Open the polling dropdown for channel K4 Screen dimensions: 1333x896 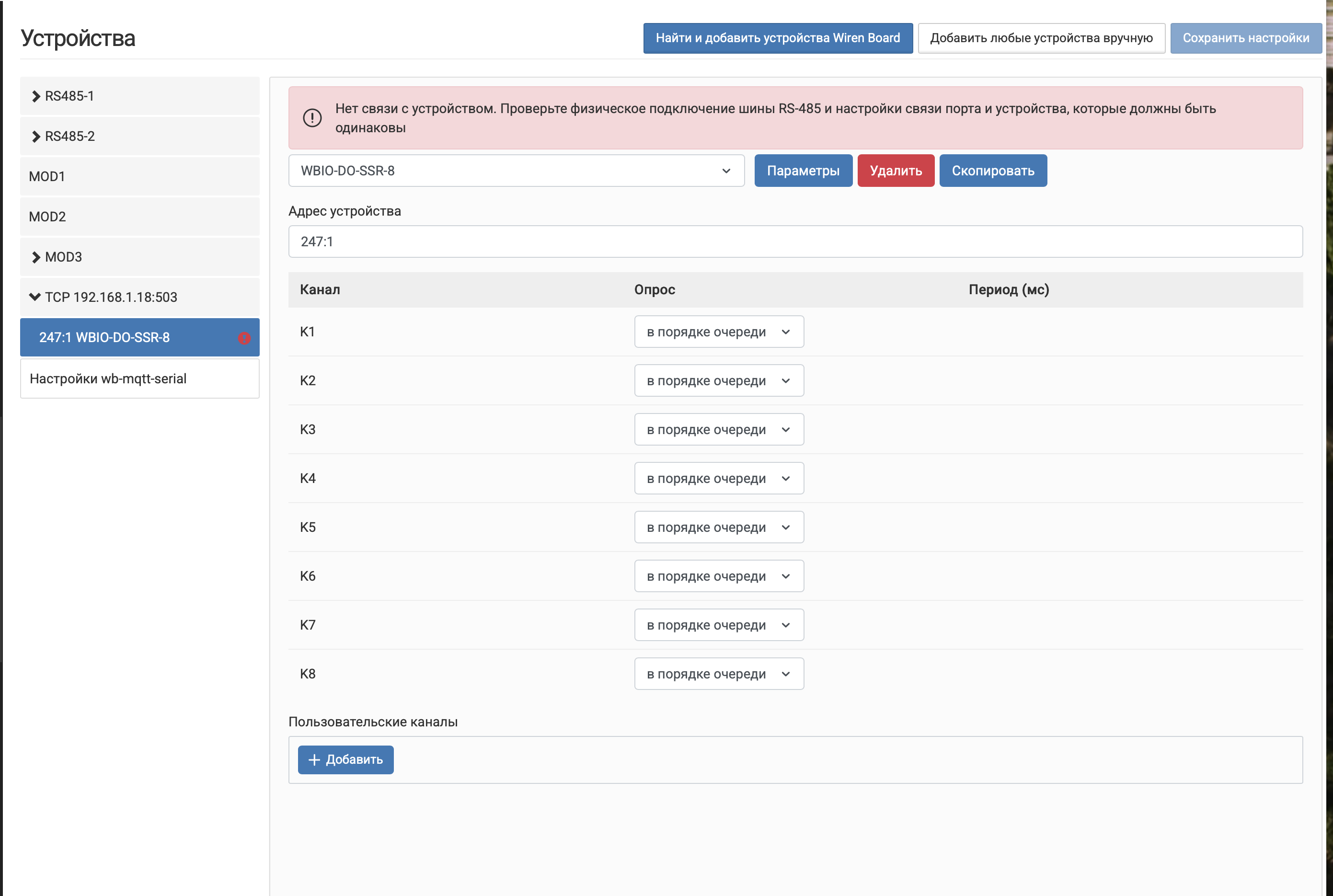pos(718,478)
